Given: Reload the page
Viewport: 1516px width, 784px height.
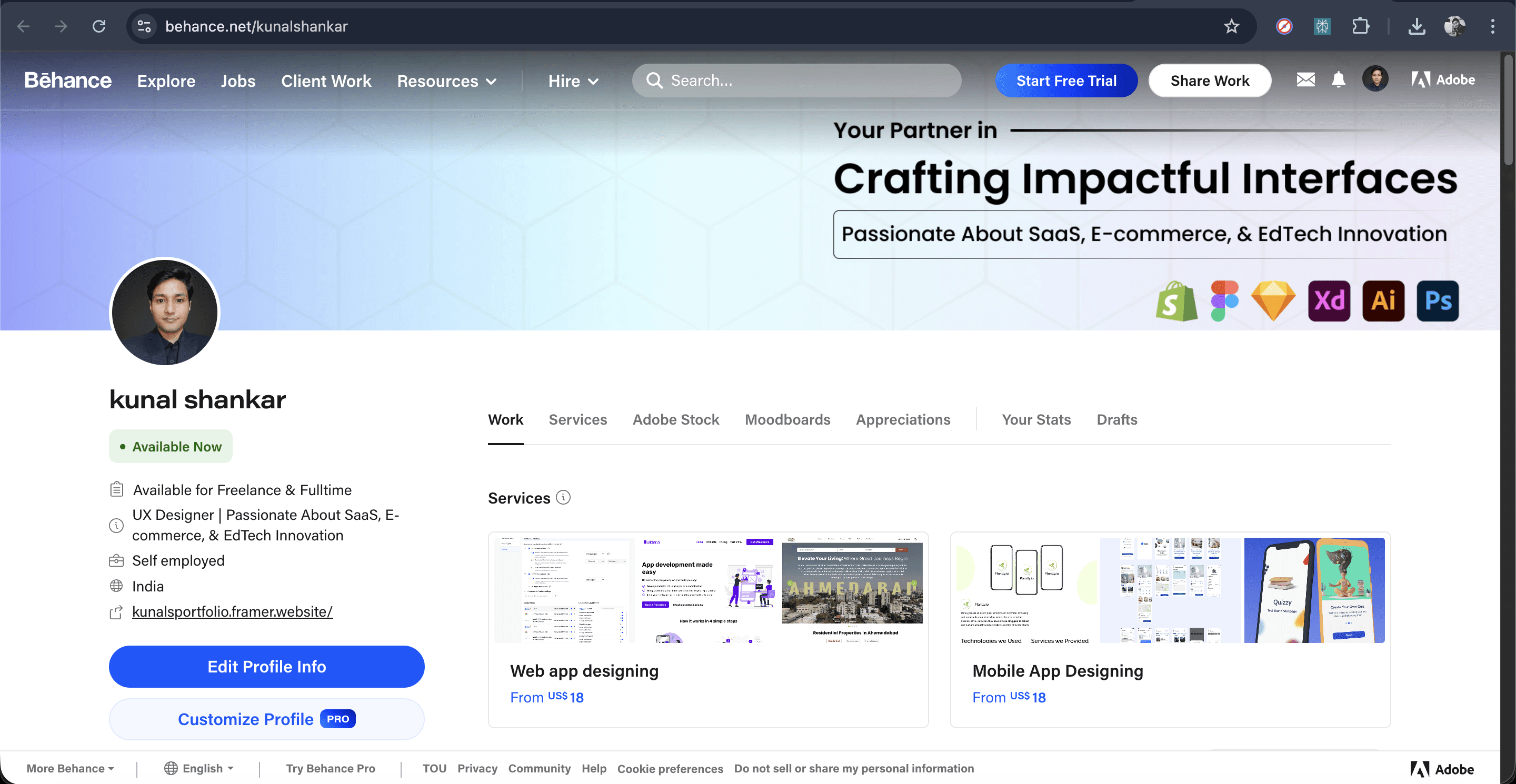Looking at the screenshot, I should (x=99, y=26).
